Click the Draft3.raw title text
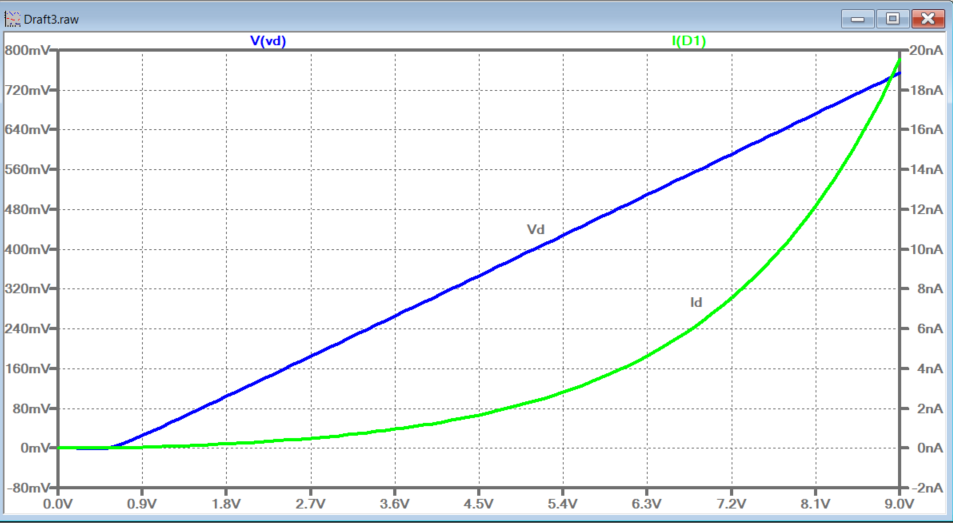953x523 pixels. [x=51, y=19]
